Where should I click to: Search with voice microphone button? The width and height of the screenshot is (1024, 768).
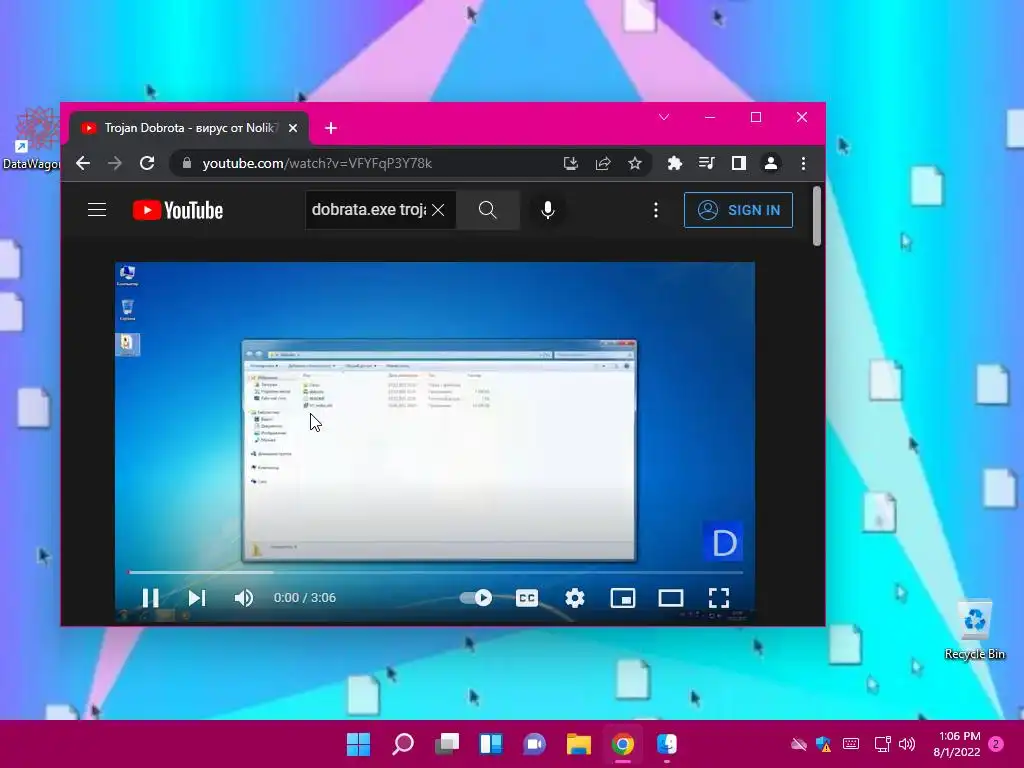pos(548,210)
